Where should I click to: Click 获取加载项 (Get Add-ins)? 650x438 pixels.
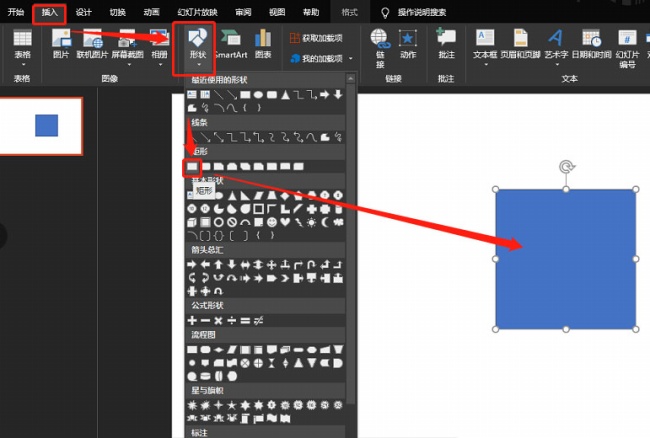(315, 38)
